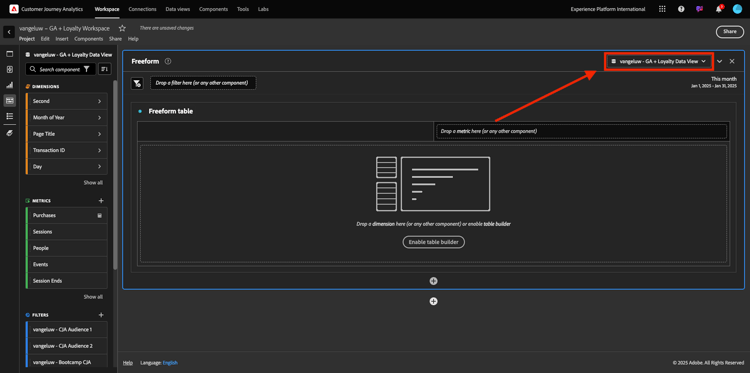Open the app switcher grid icon
Screen dimensions: 750x373
tap(662, 9)
